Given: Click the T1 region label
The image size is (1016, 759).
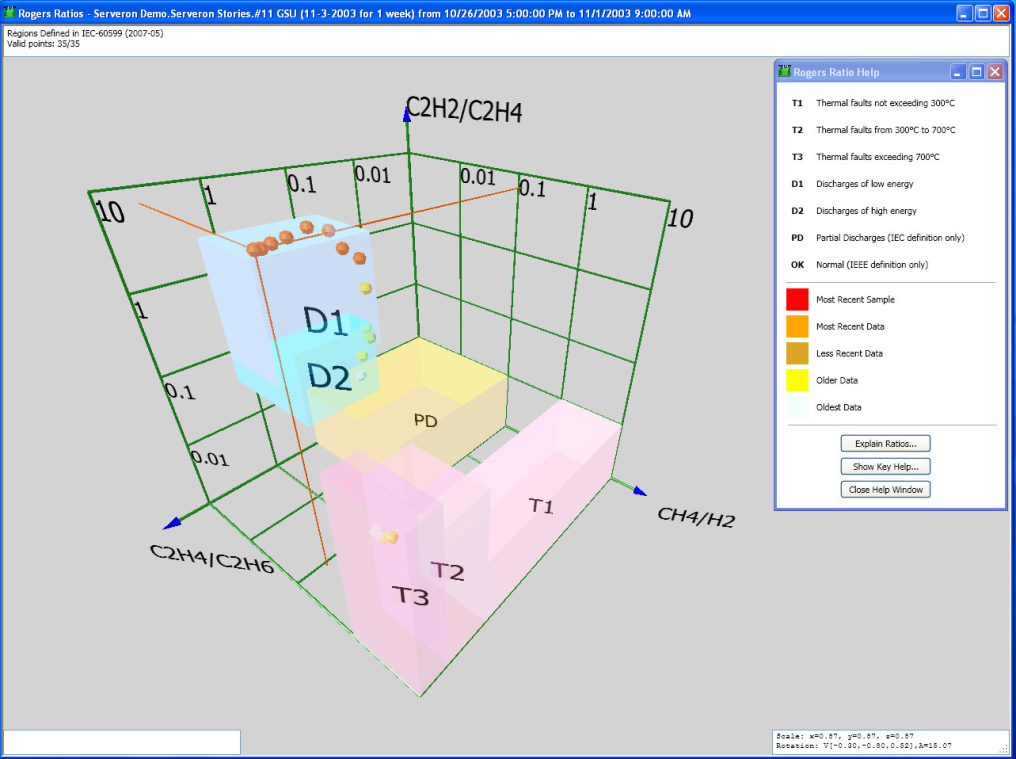Looking at the screenshot, I should (x=541, y=506).
